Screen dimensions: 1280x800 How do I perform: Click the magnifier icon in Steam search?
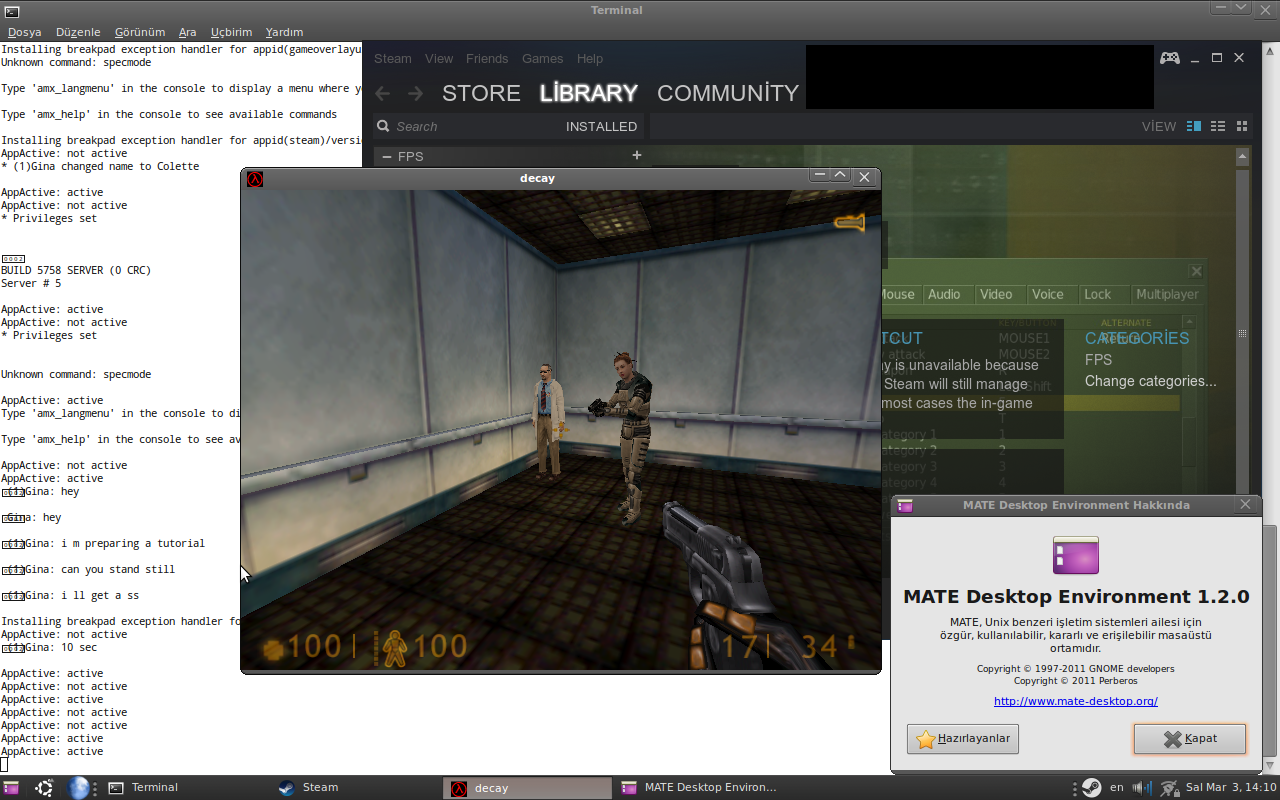[383, 127]
